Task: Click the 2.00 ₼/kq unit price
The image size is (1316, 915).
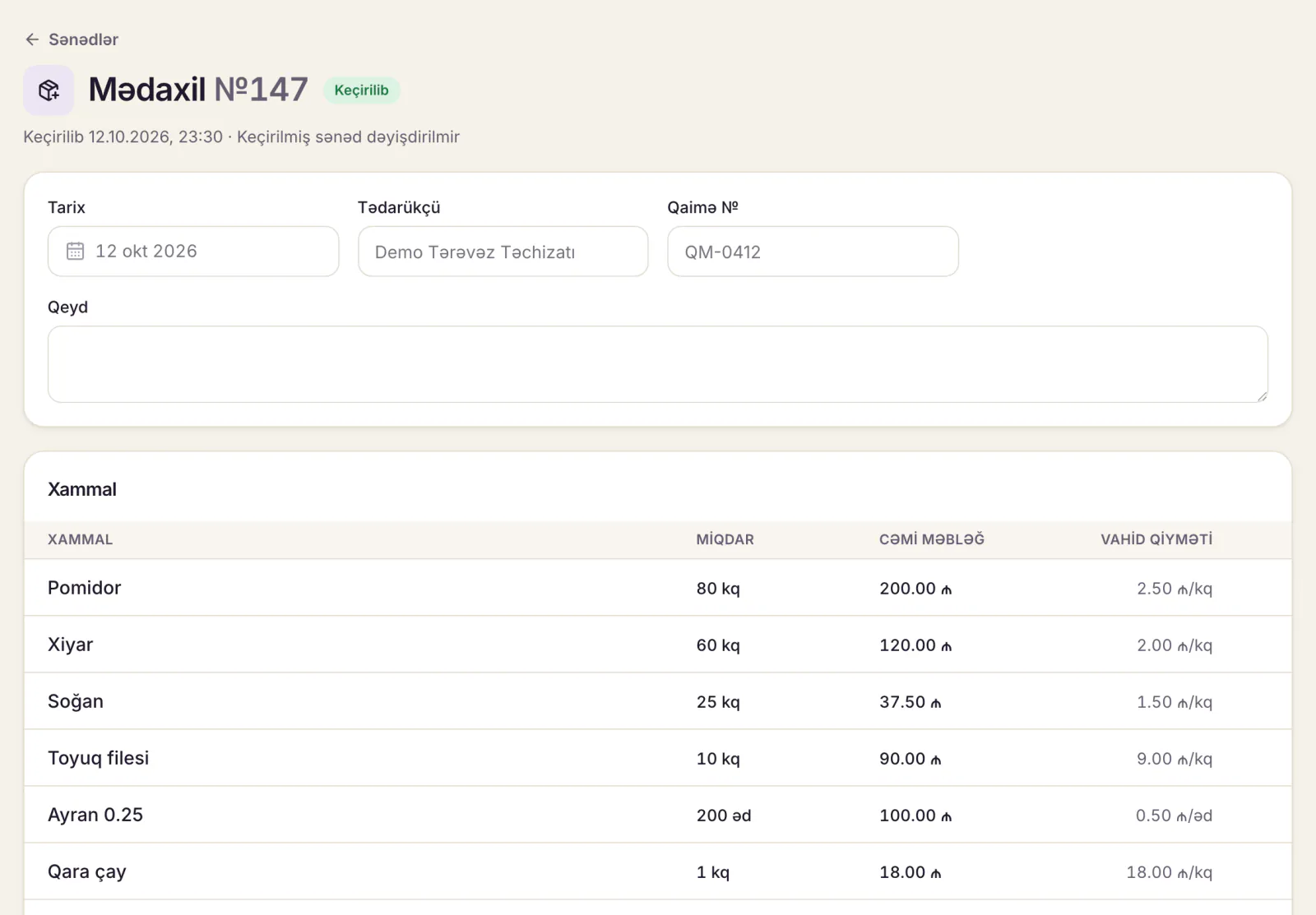Action: coord(1175,645)
